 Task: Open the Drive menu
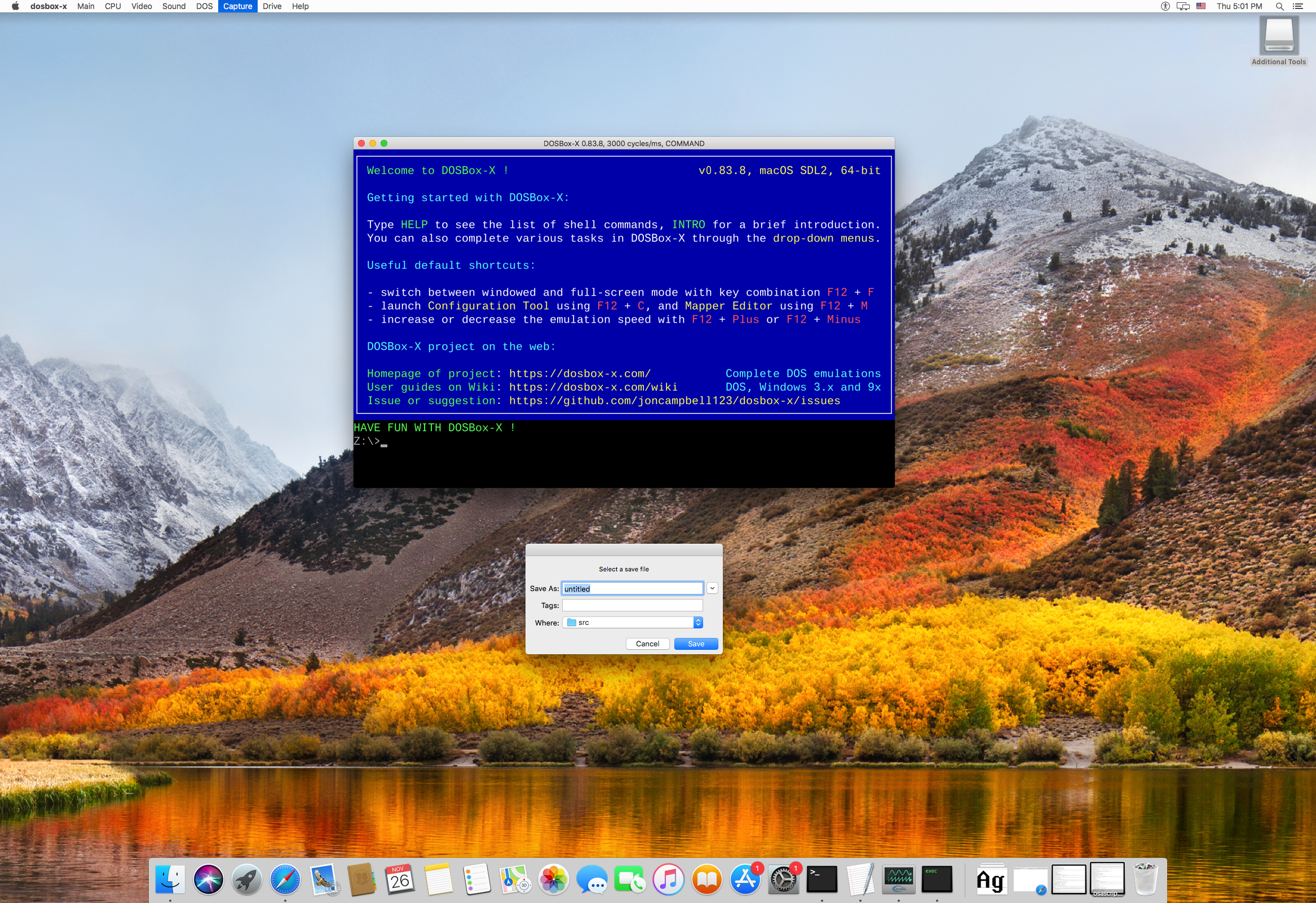(x=272, y=6)
